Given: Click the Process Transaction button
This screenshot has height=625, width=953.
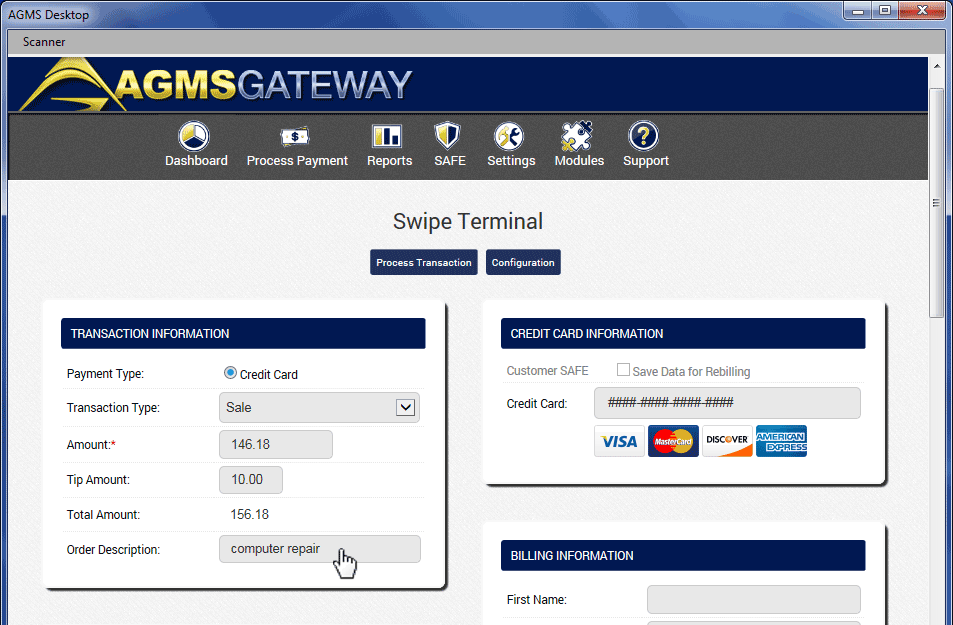Looking at the screenshot, I should coord(424,262).
